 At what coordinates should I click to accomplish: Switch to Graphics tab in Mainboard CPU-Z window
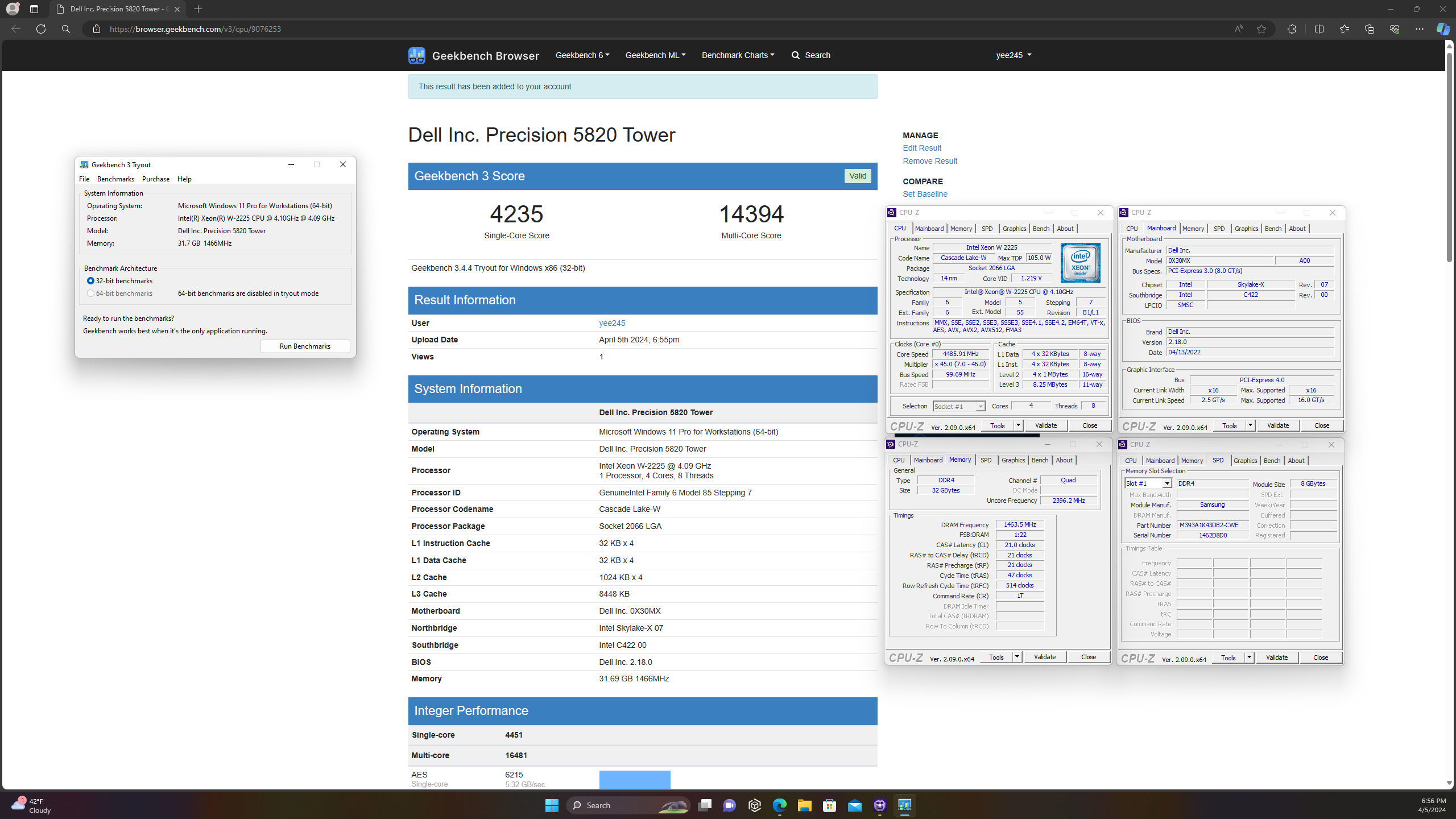coord(1246,229)
